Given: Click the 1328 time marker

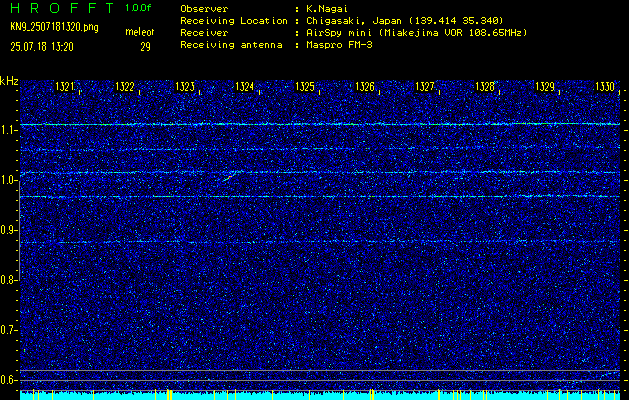Looking at the screenshot, I should (x=485, y=87).
